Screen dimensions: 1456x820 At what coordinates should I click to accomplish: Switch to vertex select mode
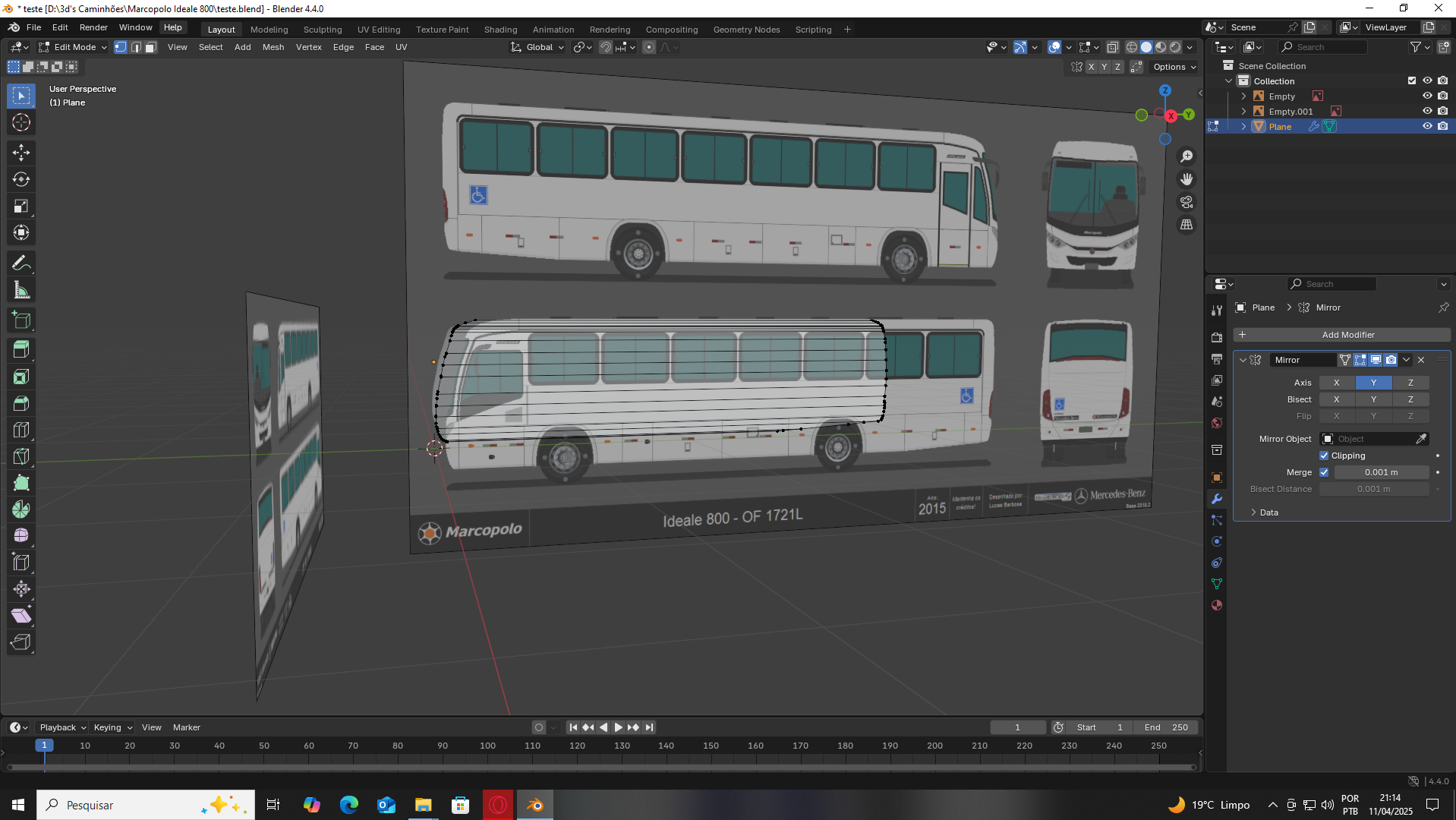[121, 47]
